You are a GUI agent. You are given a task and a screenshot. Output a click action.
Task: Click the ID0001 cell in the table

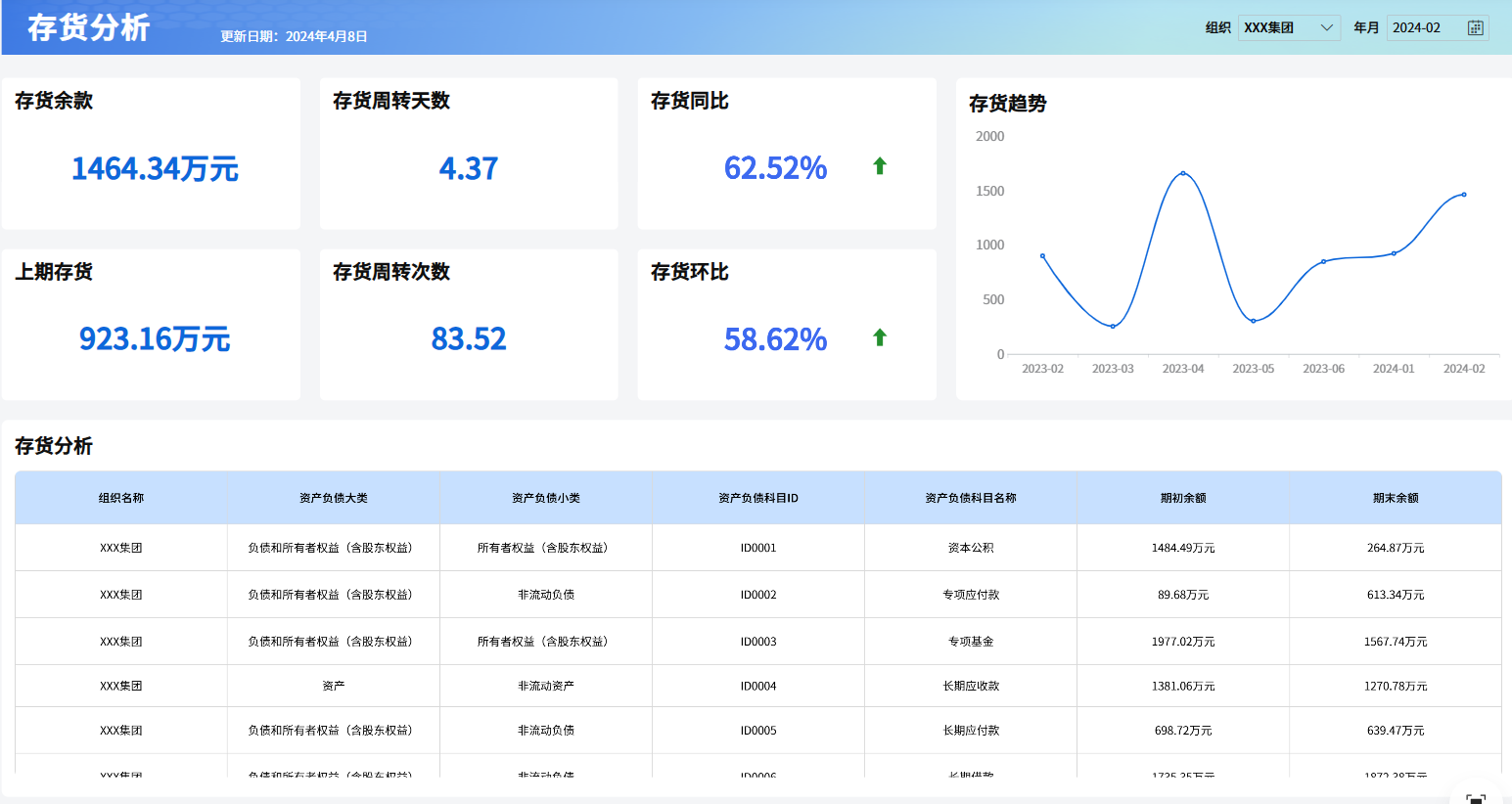click(758, 548)
